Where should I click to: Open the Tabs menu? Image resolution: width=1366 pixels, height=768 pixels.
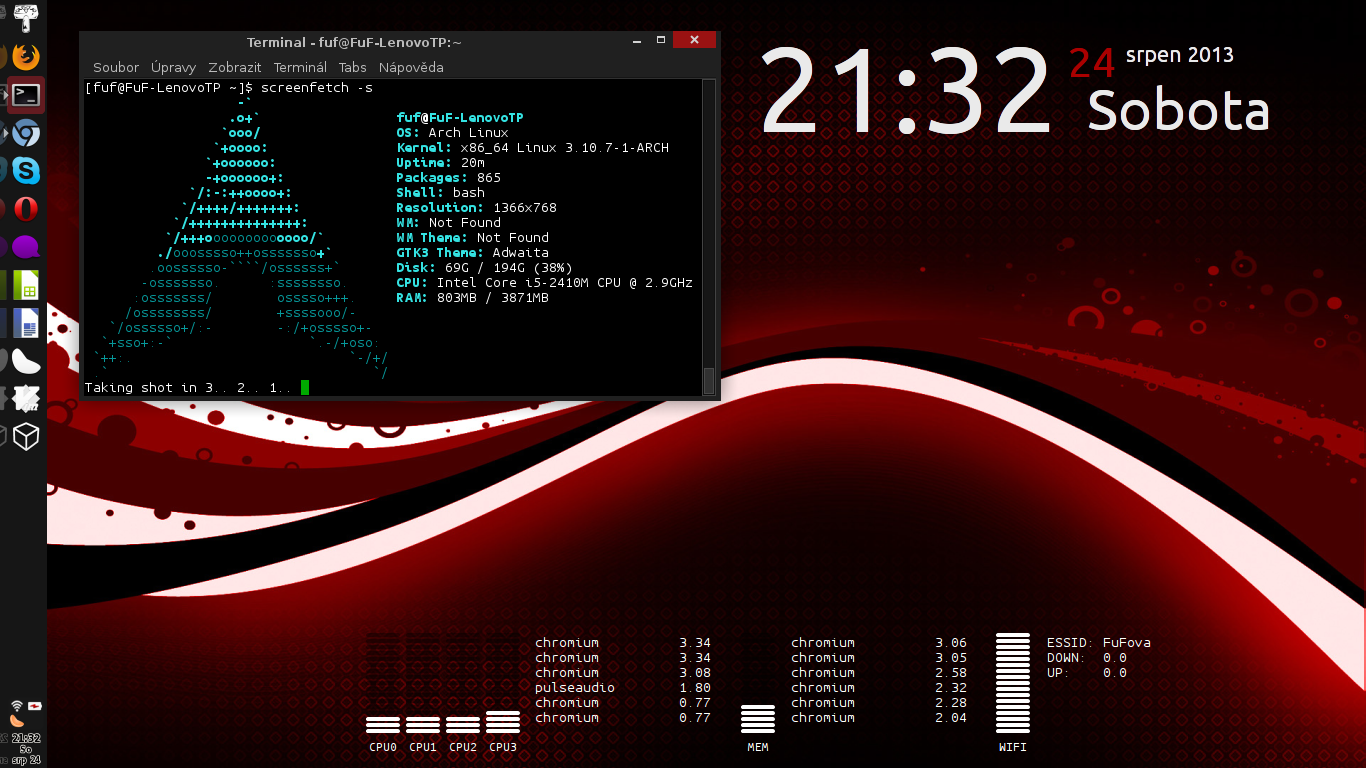point(353,67)
